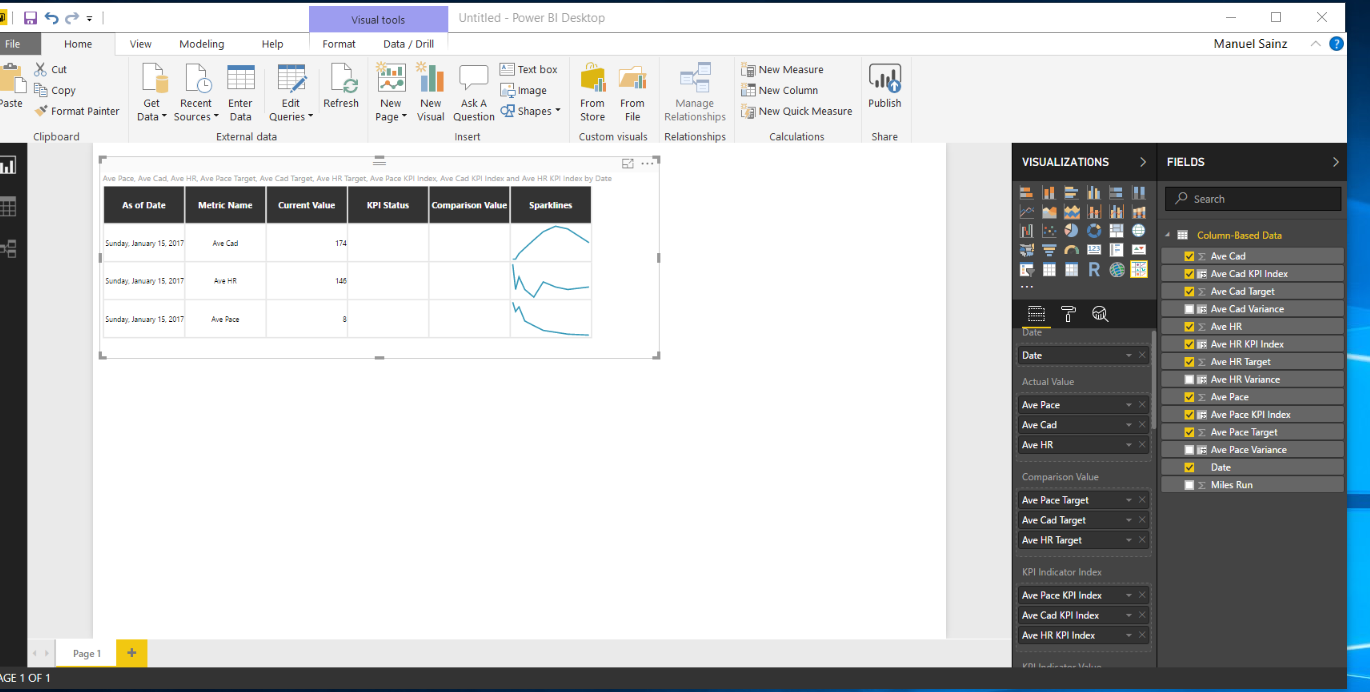Image resolution: width=1370 pixels, height=692 pixels.
Task: Collapse the Column-Based Data table
Action: pos(1167,235)
